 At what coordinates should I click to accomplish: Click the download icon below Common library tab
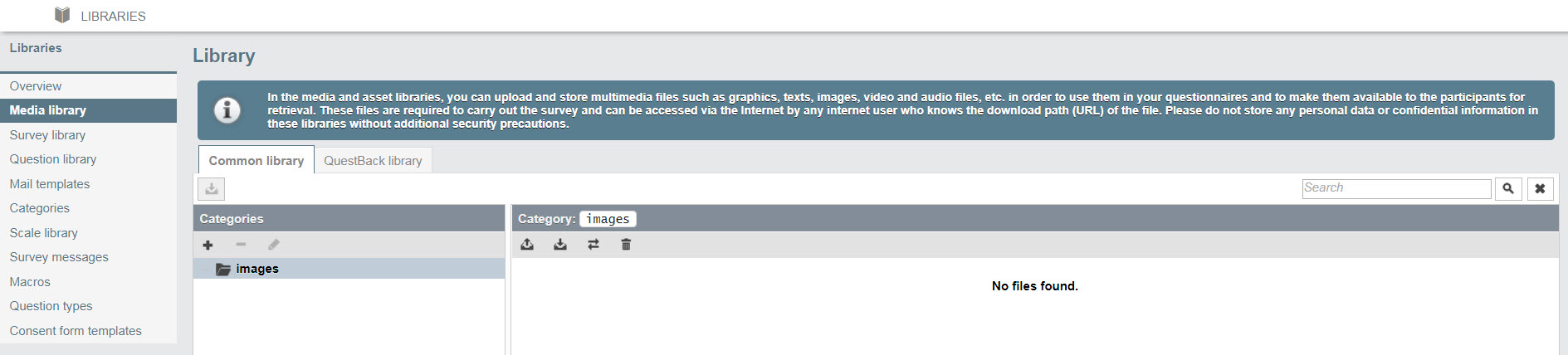pos(212,189)
